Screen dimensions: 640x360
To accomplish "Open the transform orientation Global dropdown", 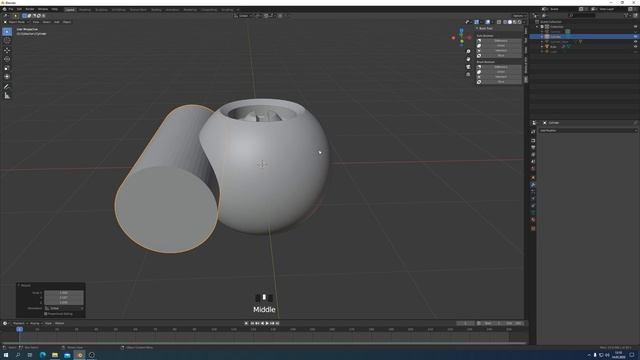I will pyautogui.click(x=243, y=16).
